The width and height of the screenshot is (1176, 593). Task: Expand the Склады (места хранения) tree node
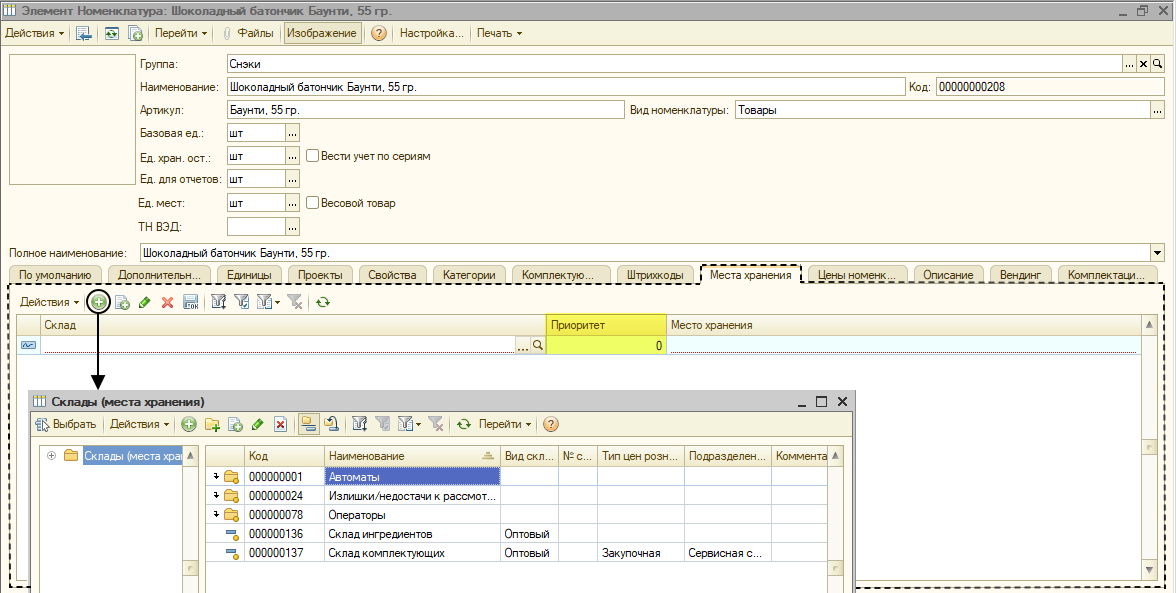51,455
